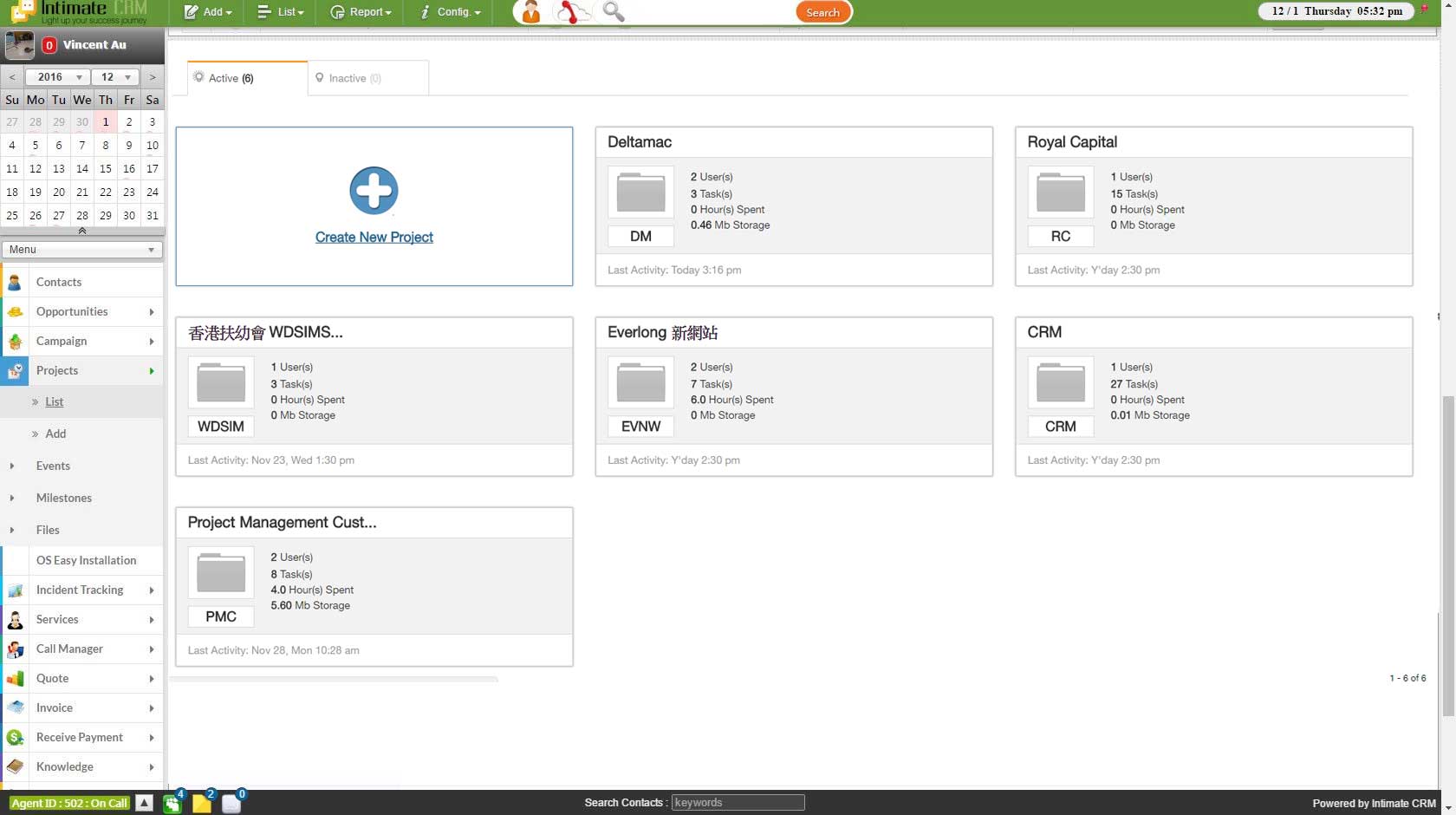
Task: Click the red phone cloud icon
Action: pos(573,12)
